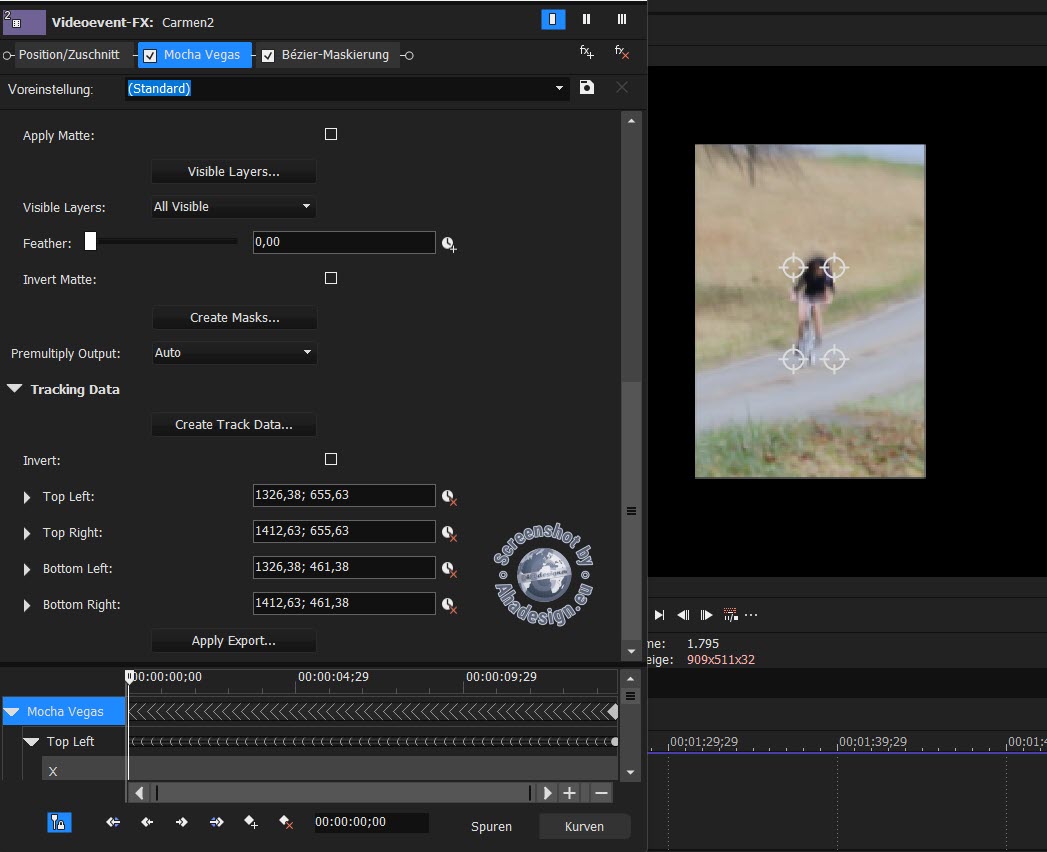1047x852 pixels.
Task: Remove animation from Top Left value
Action: [449, 496]
